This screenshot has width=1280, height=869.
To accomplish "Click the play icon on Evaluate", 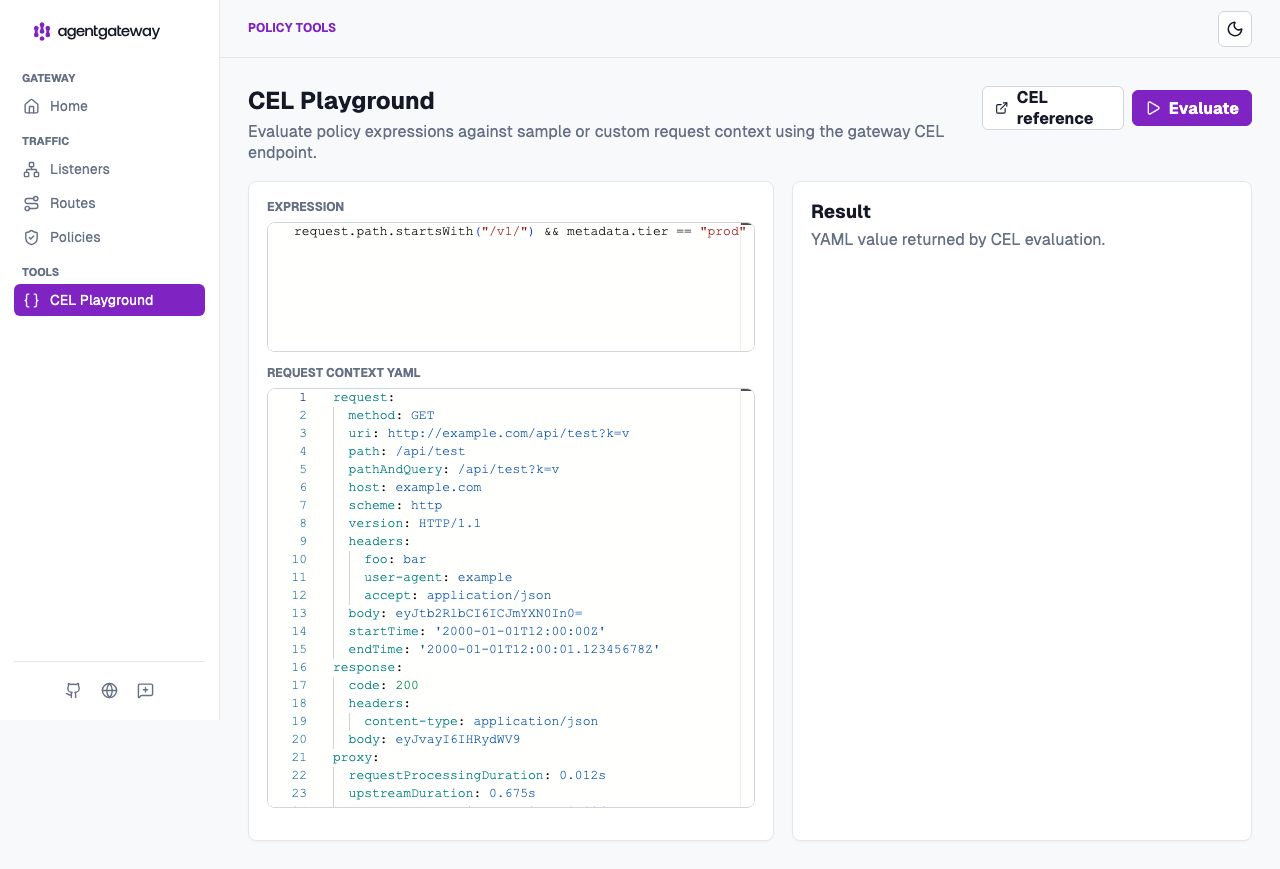I will [1153, 108].
